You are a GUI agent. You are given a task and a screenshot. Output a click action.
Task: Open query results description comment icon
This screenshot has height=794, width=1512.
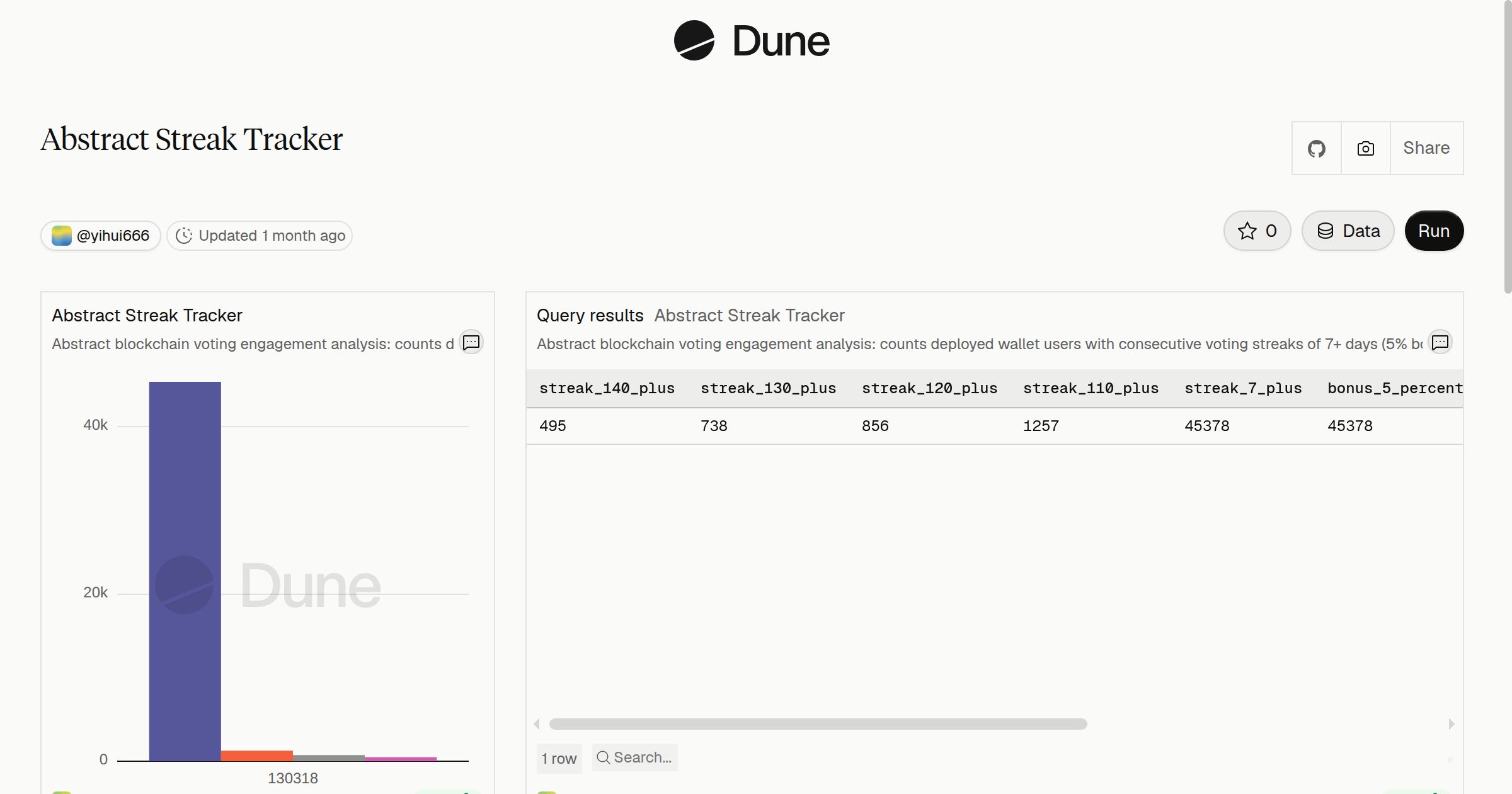1440,342
